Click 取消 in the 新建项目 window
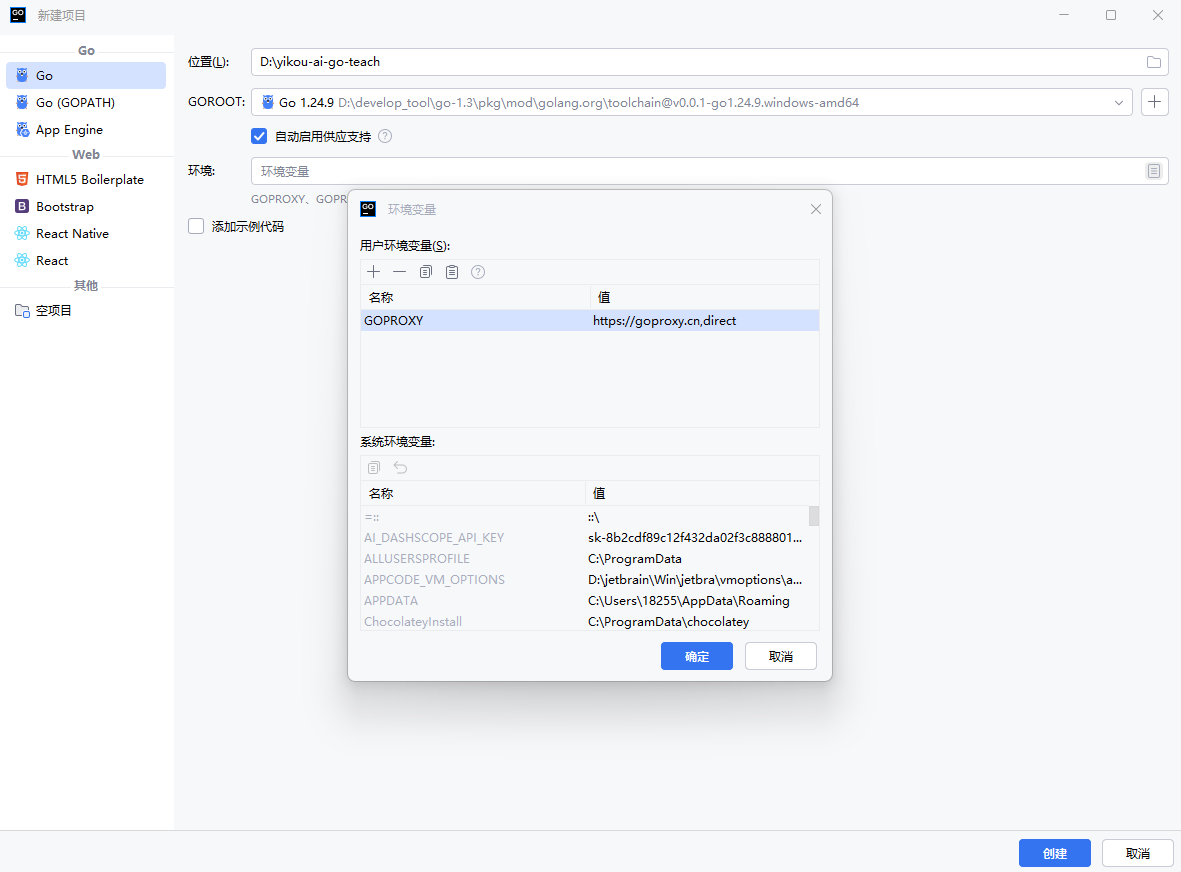The width and height of the screenshot is (1181, 872). point(1137,853)
